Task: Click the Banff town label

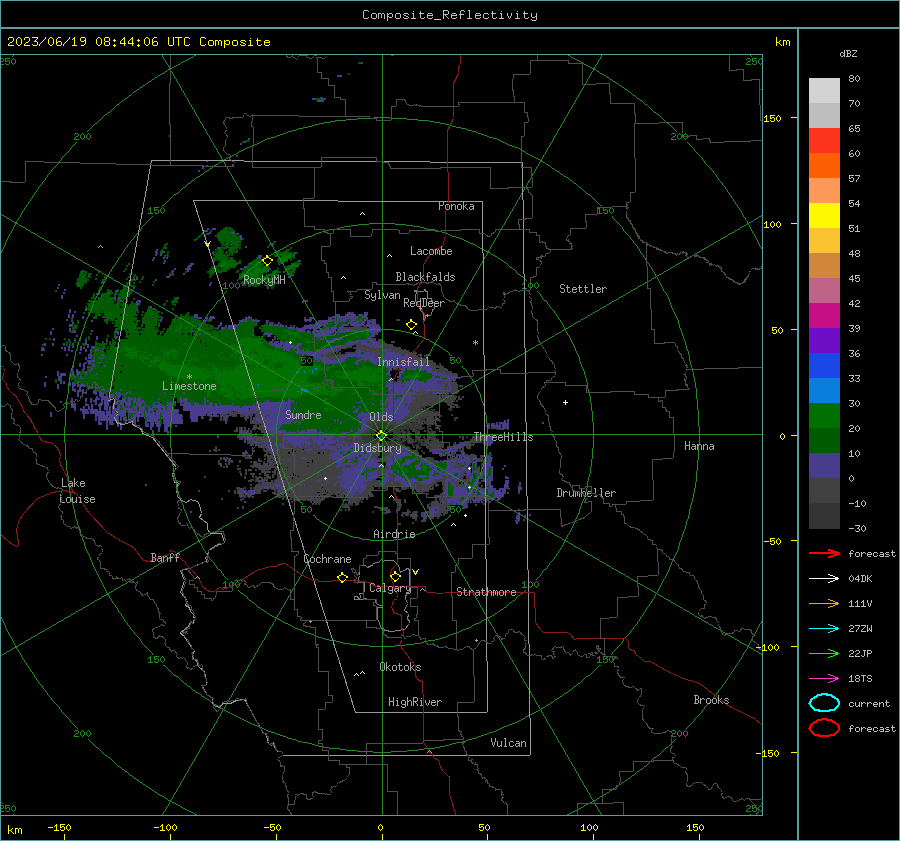Action: click(165, 558)
